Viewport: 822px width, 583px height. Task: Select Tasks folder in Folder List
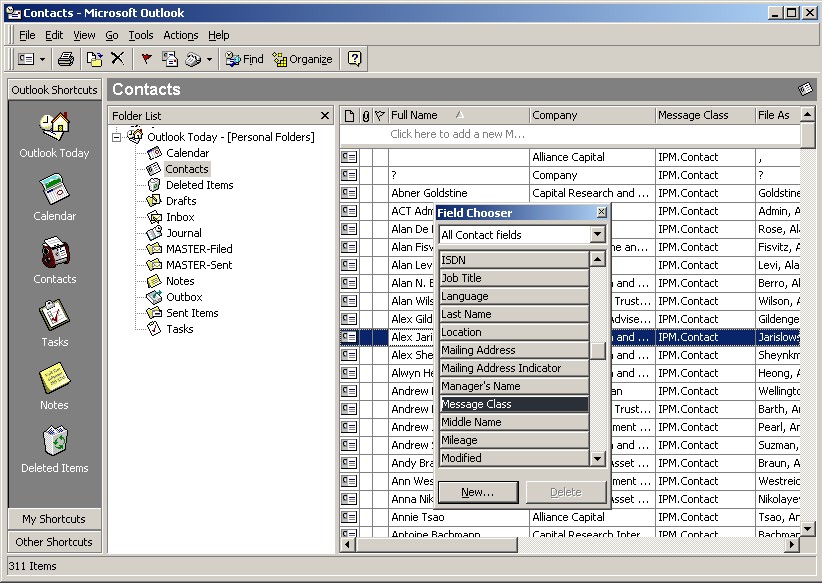[179, 329]
